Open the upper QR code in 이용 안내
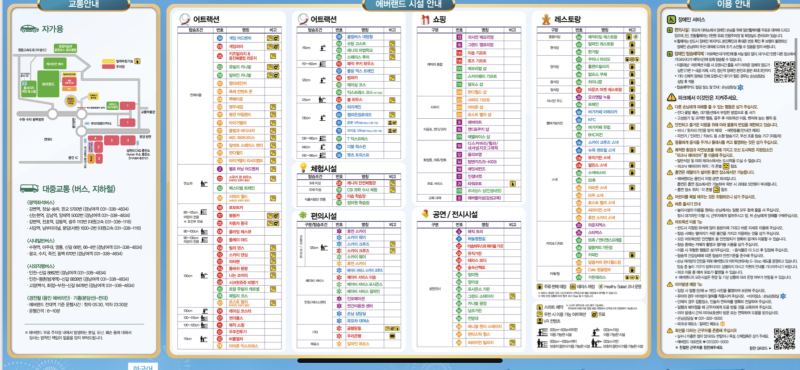 click(x=784, y=71)
